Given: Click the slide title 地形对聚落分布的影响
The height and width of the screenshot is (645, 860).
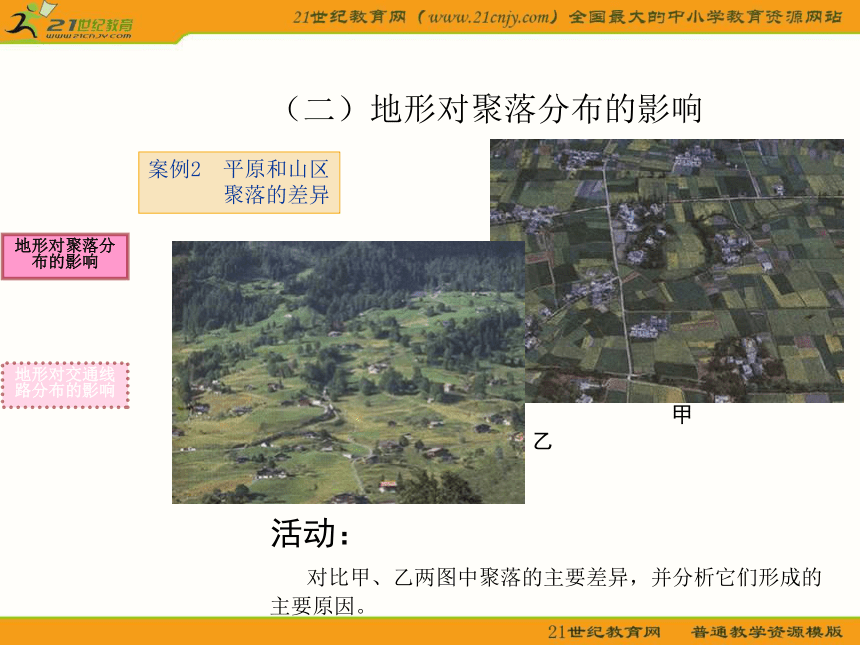Looking at the screenshot, I should click(493, 108).
